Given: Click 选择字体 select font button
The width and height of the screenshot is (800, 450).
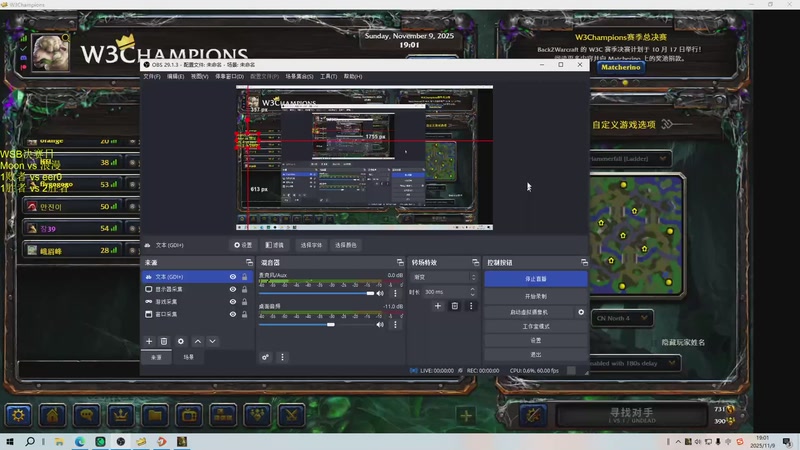Looking at the screenshot, I should pyautogui.click(x=311, y=245).
